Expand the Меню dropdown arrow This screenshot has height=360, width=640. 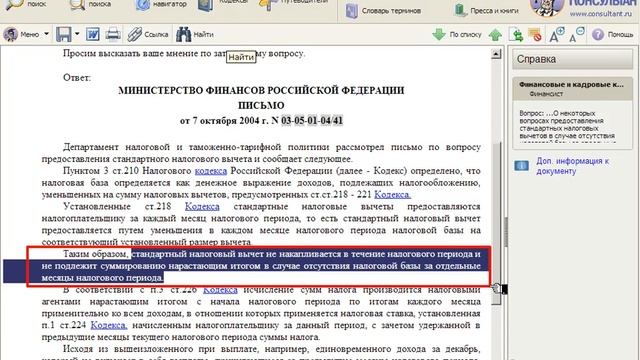(46, 35)
